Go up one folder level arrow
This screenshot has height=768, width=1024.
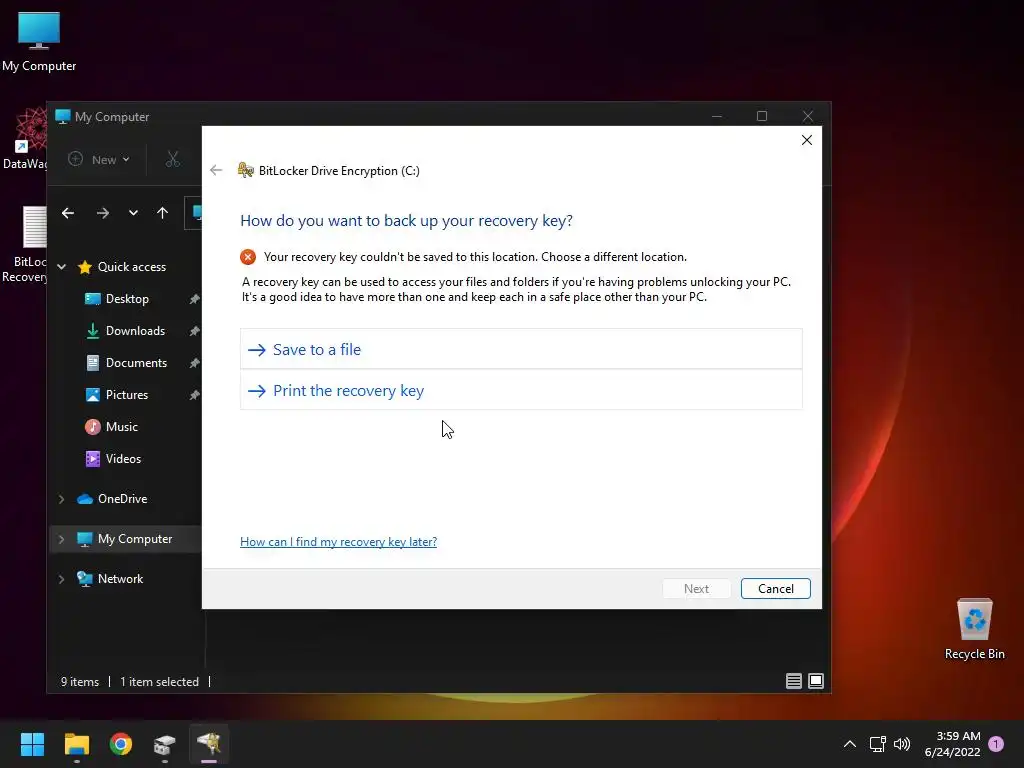tap(163, 213)
